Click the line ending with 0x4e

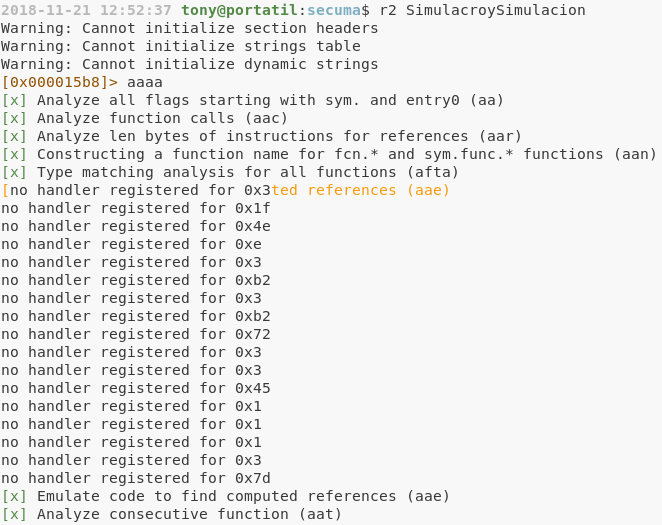coord(136,226)
